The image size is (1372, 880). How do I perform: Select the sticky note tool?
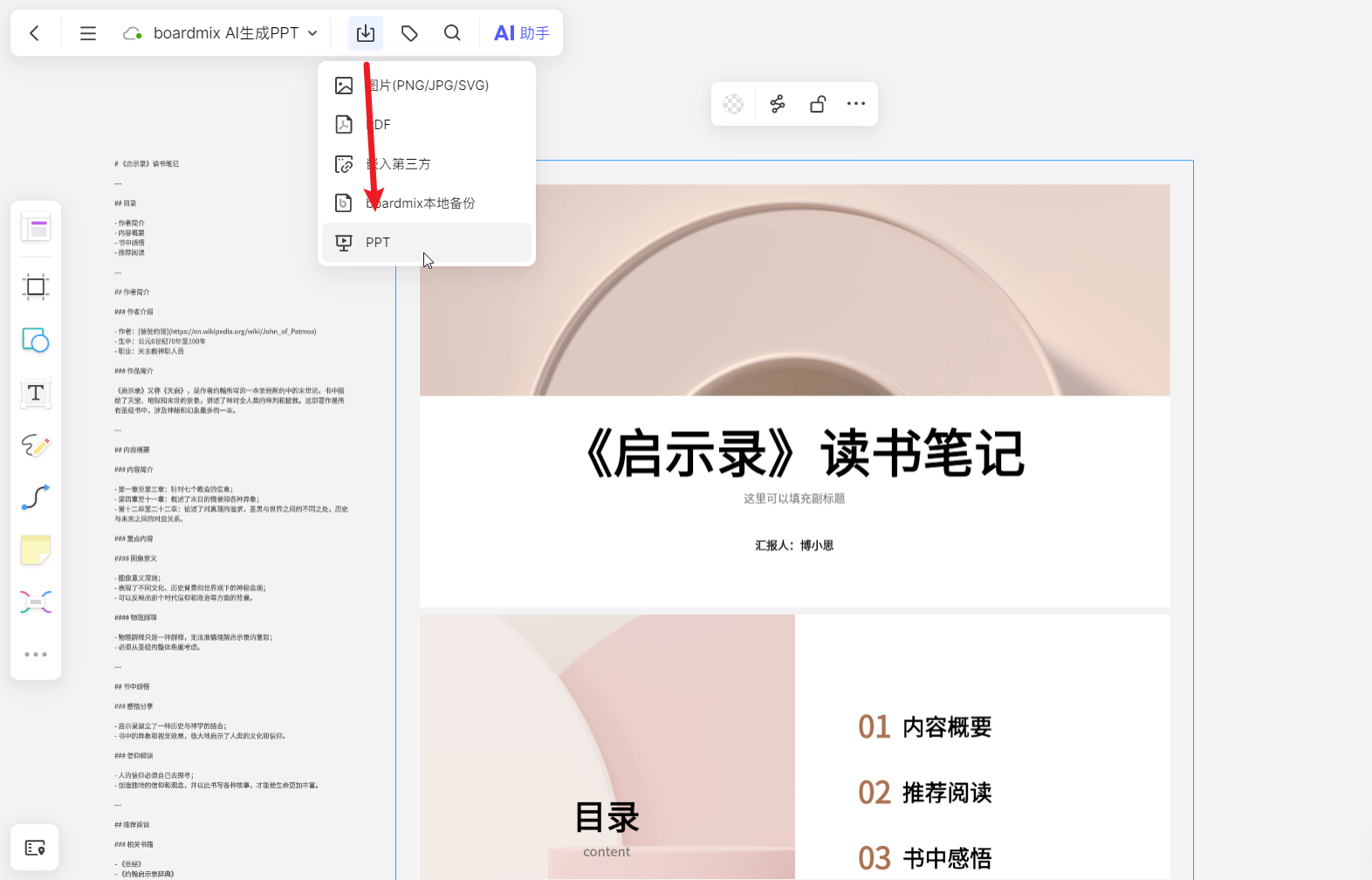coord(36,550)
